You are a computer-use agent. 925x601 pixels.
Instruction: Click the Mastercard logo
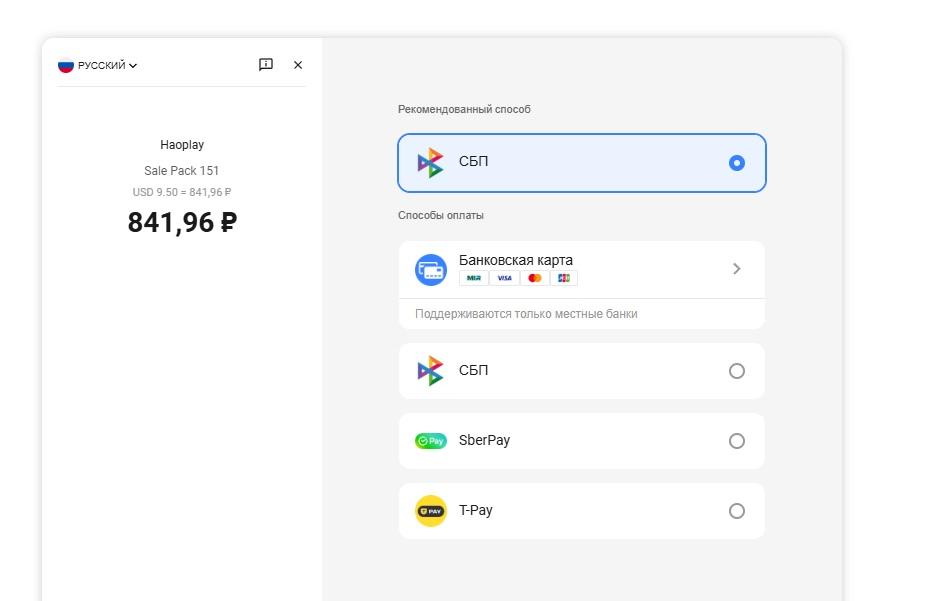(x=534, y=278)
